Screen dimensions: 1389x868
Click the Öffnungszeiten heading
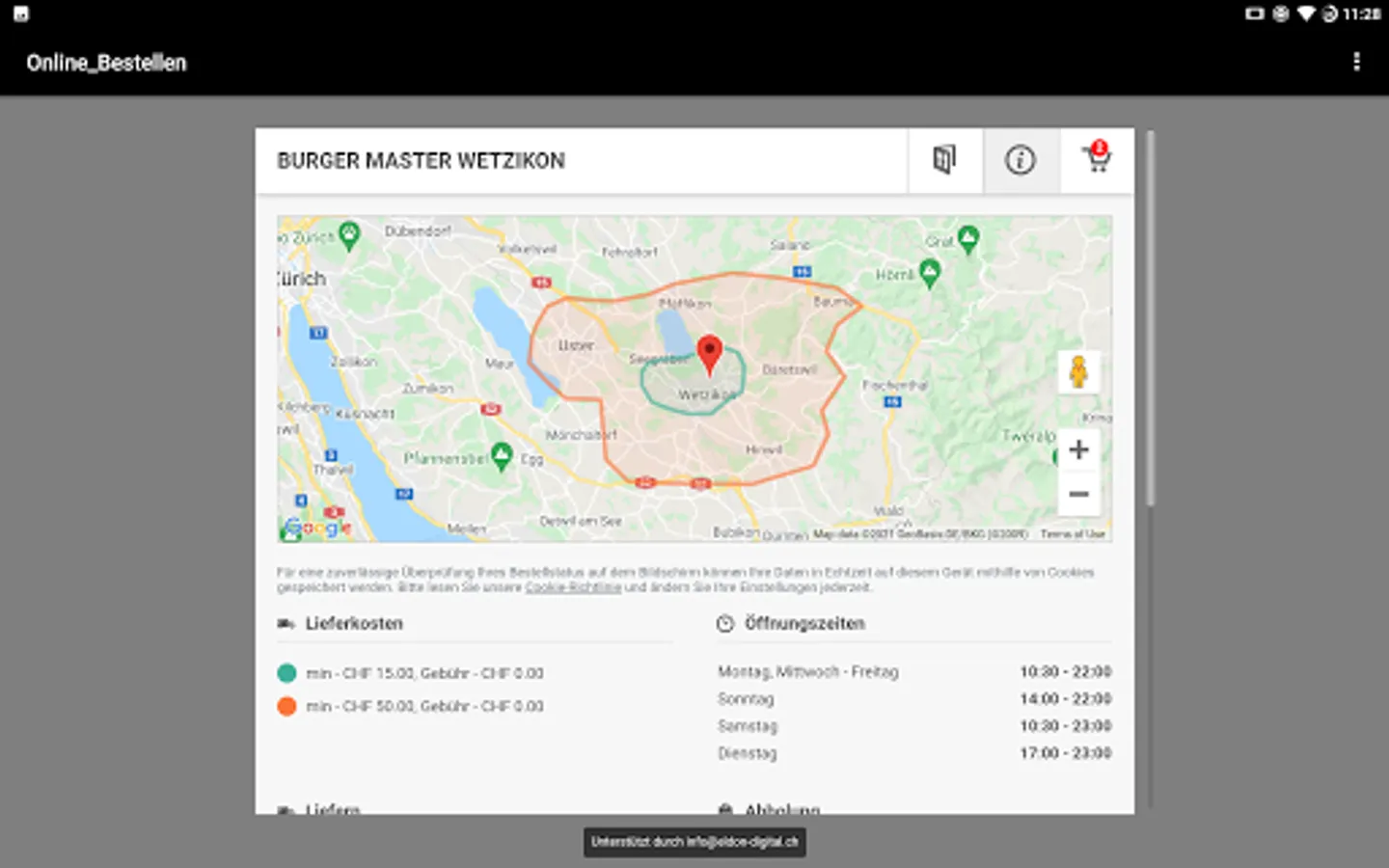pos(804,624)
